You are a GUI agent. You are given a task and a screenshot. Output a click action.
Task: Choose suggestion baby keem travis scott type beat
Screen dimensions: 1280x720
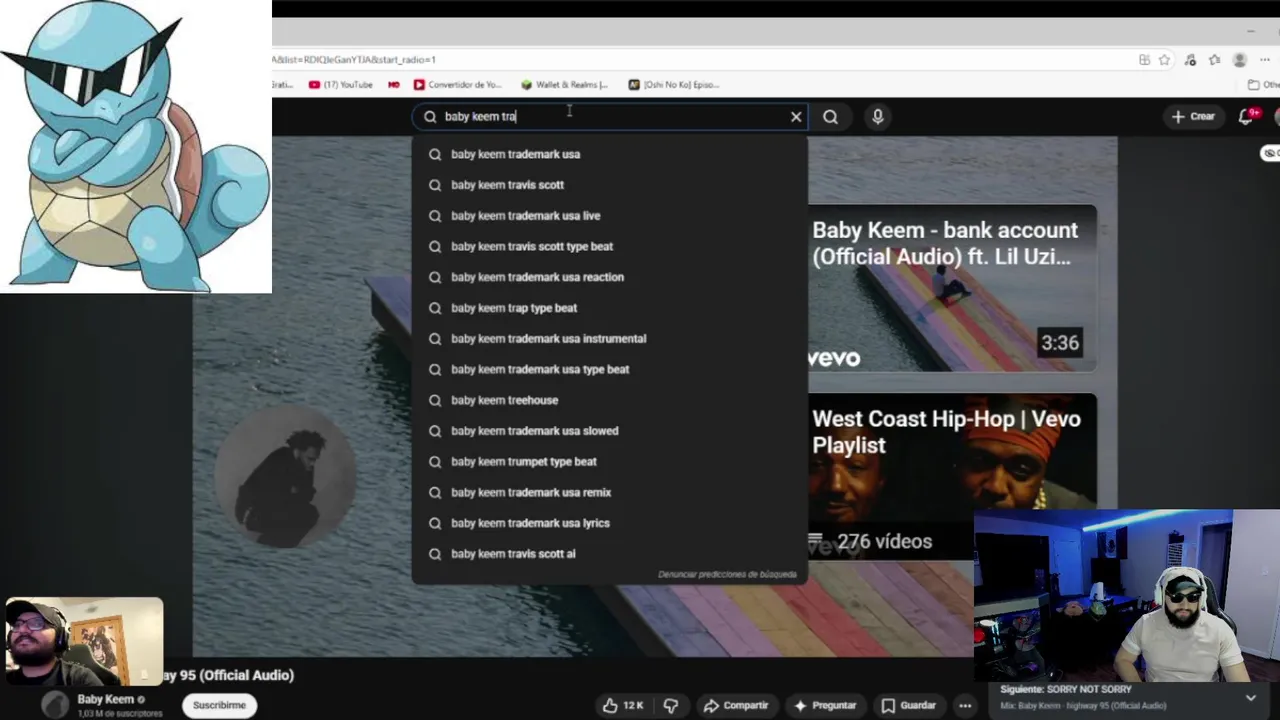[x=610, y=246]
